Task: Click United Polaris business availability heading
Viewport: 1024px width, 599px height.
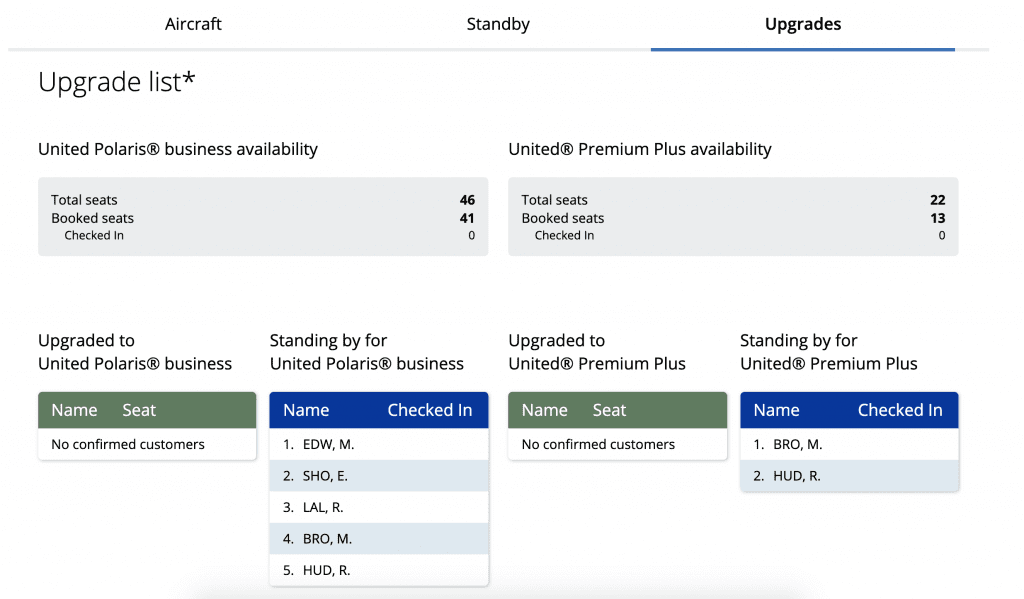Action: [178, 149]
